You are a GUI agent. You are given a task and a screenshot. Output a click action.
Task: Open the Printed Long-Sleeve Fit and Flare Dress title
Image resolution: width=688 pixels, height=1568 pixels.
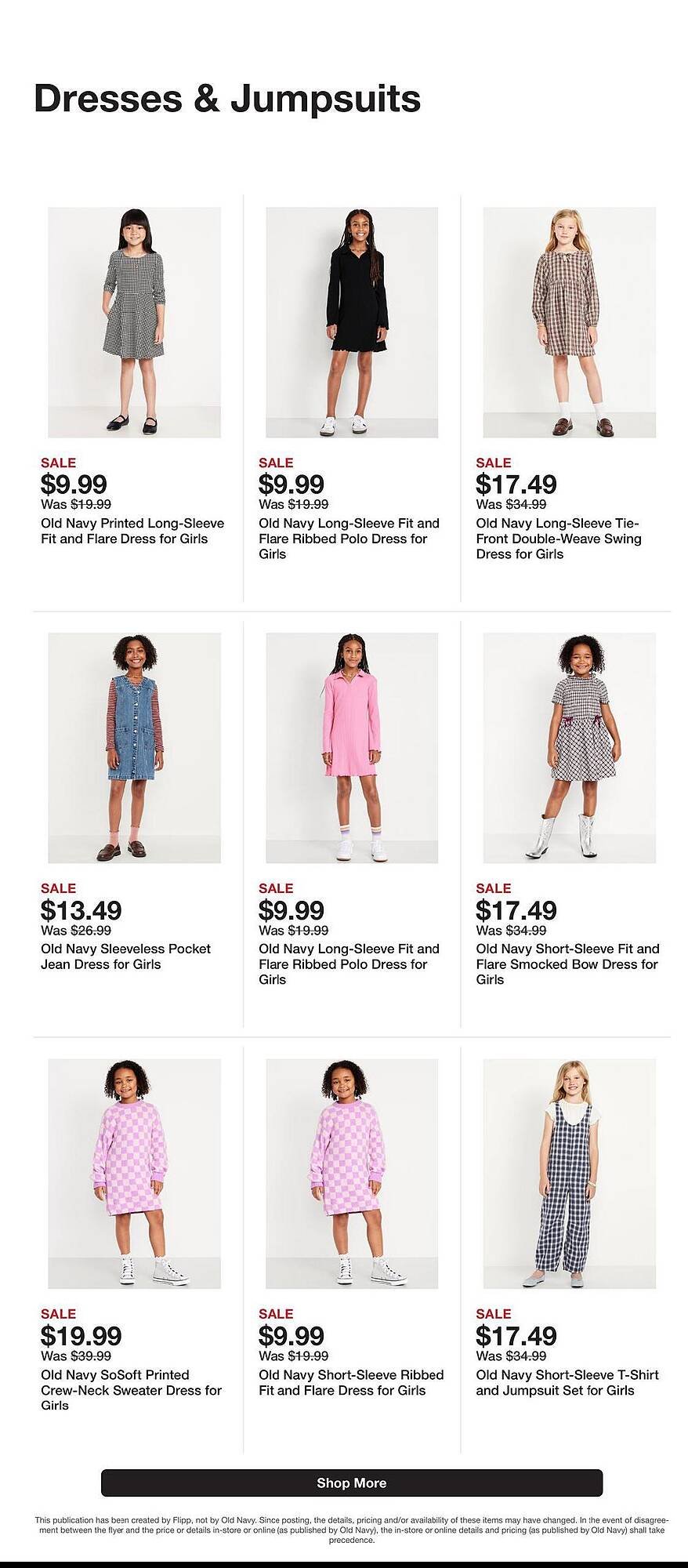click(x=132, y=531)
